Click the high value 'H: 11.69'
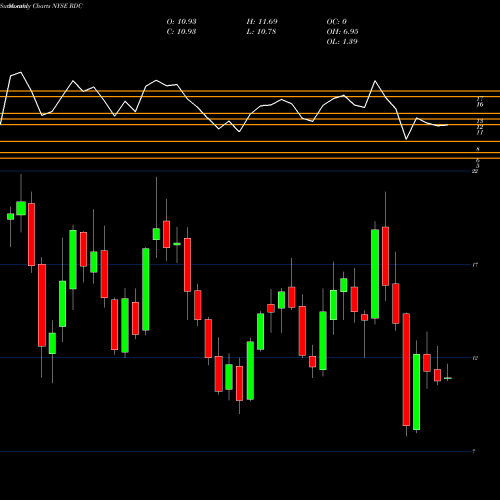 click(262, 22)
